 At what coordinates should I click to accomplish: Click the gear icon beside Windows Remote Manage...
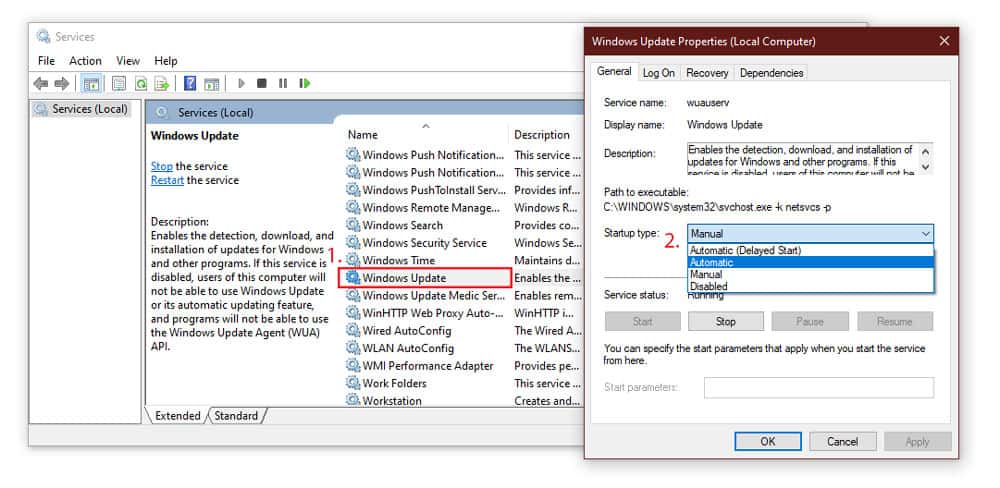coord(353,207)
